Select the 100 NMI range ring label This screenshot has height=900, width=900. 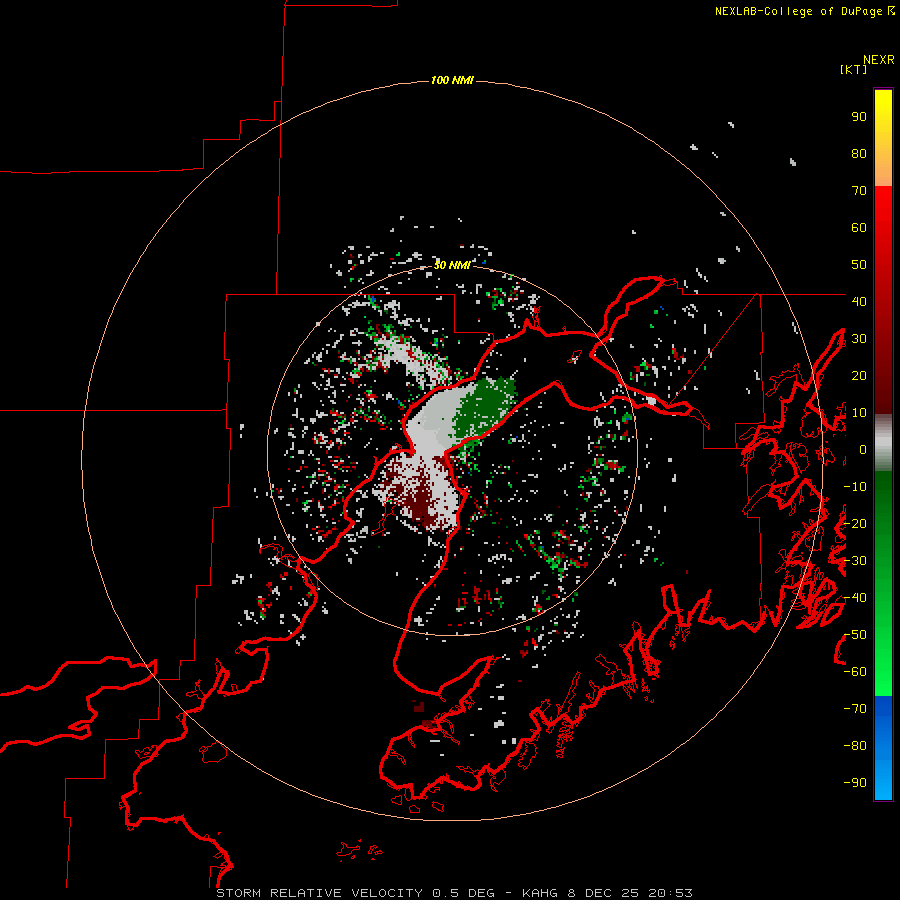pos(452,80)
